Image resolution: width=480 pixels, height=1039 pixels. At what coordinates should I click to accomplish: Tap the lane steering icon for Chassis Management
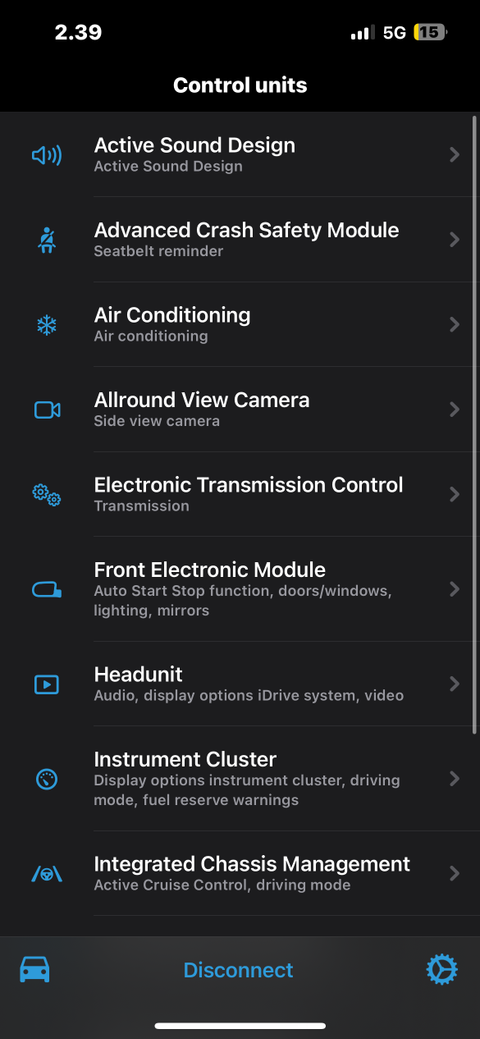point(46,874)
